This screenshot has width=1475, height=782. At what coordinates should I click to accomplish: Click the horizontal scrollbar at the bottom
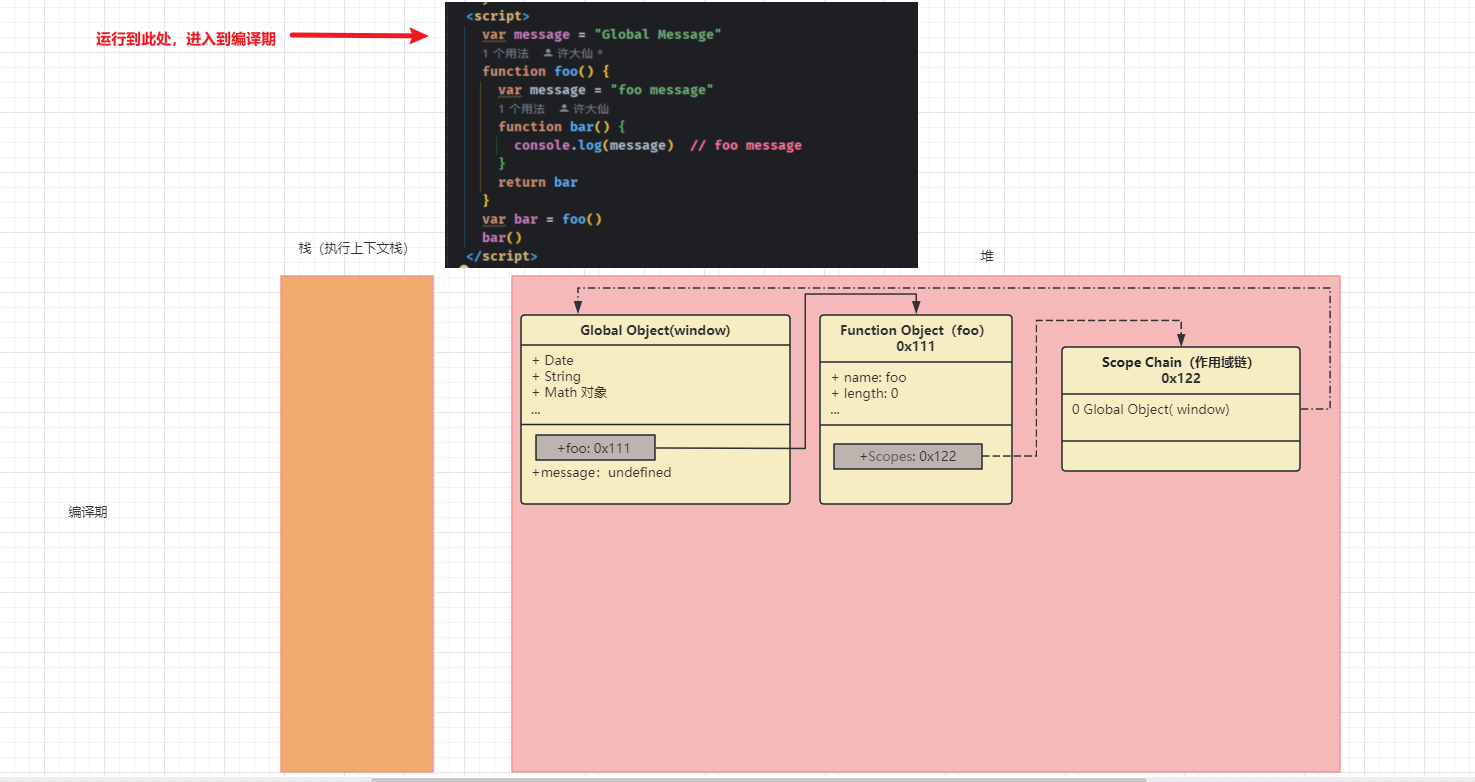tap(758, 779)
